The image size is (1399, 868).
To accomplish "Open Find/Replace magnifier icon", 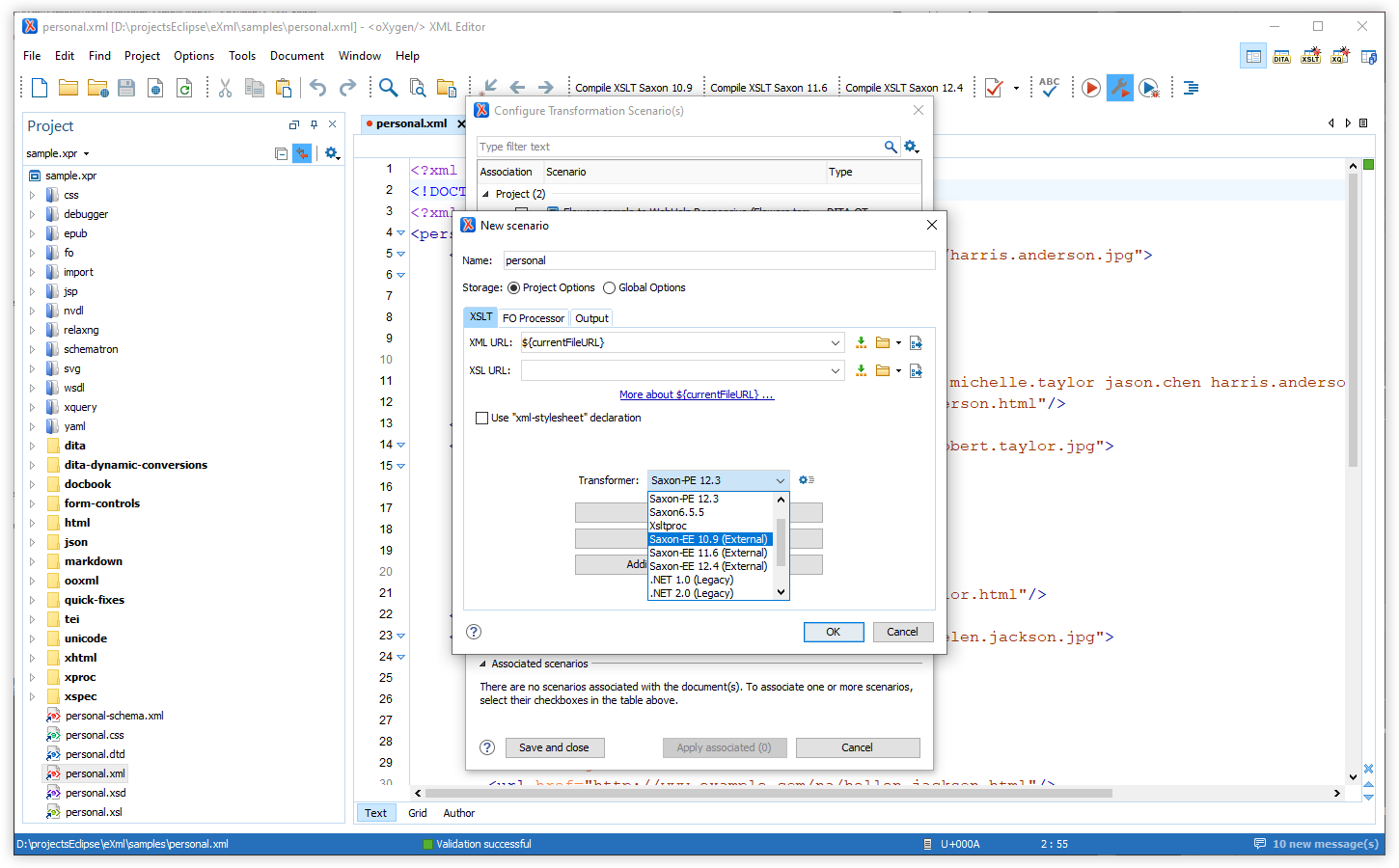I will point(388,88).
